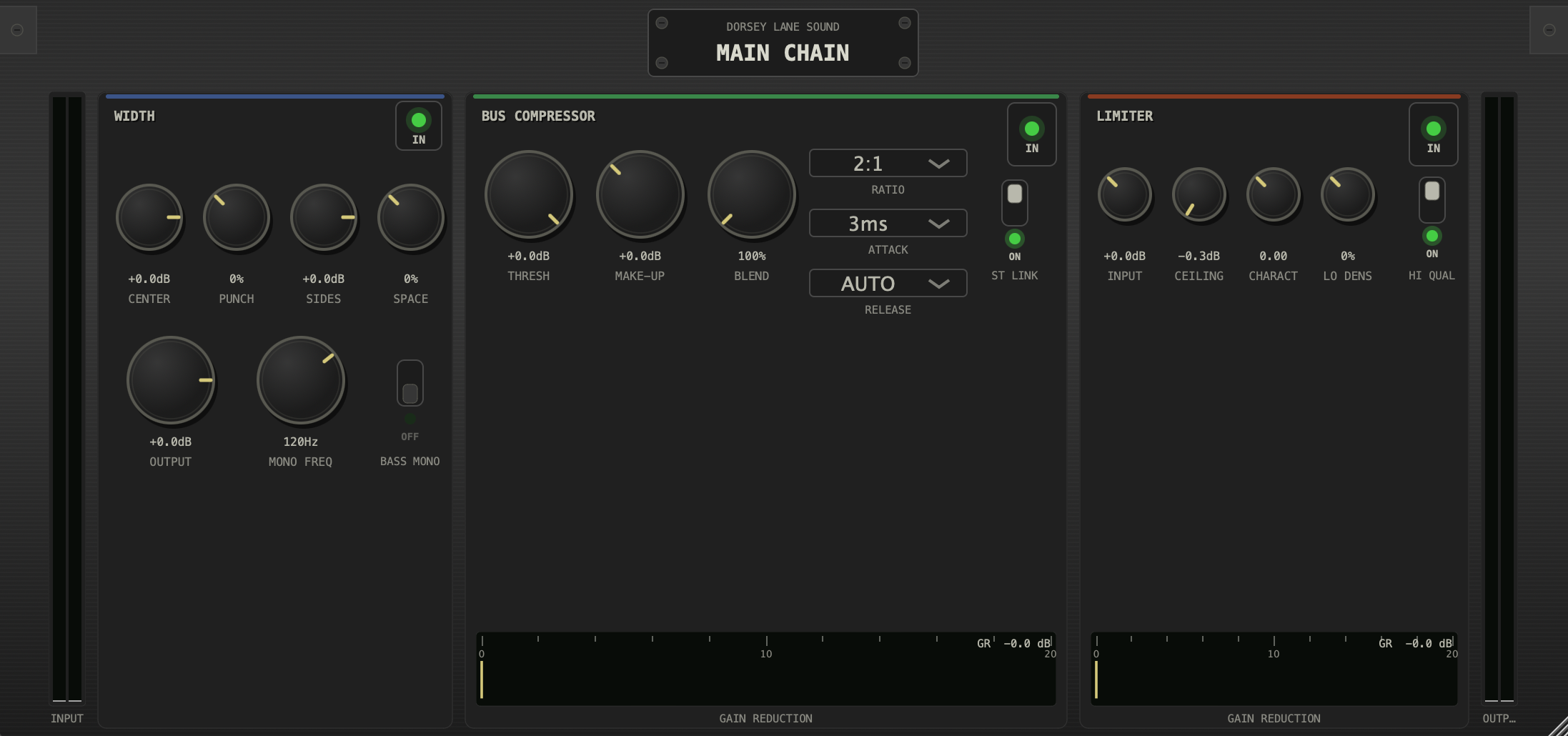Click the CENTER knob

click(149, 217)
